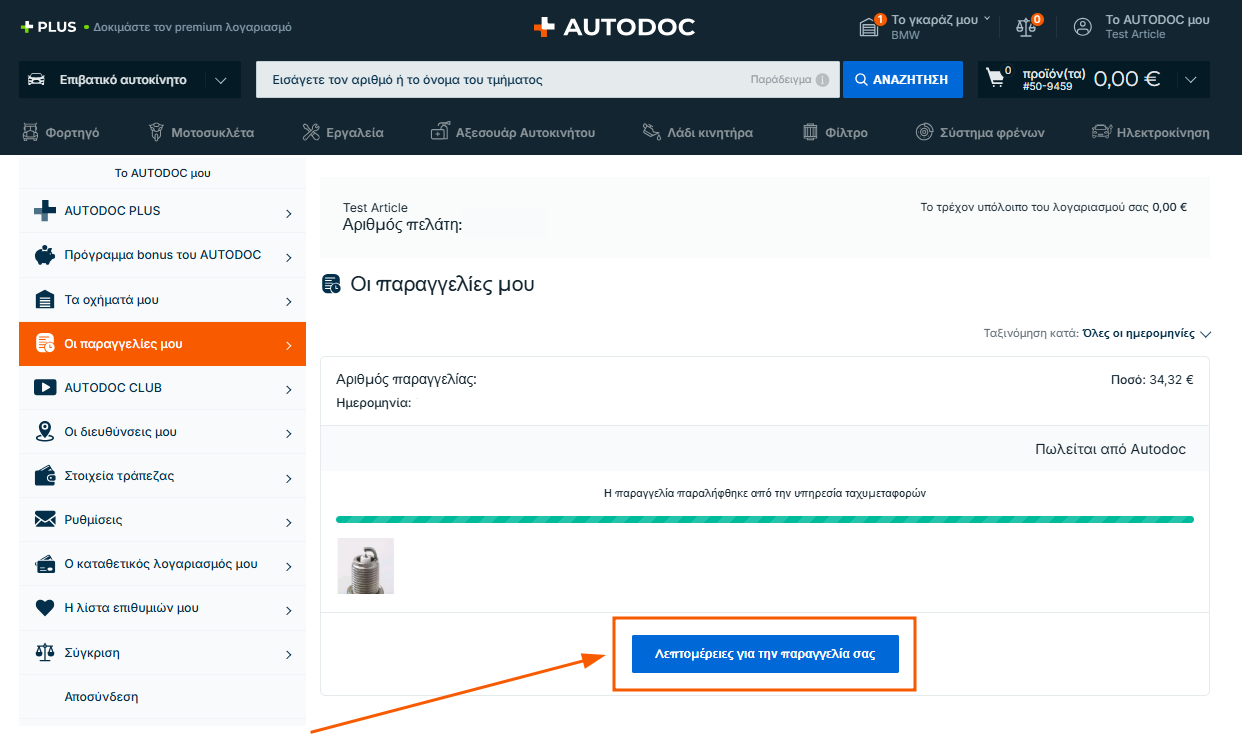
Task: Expand the Τα οχήματά μου chevron
Action: tap(288, 301)
